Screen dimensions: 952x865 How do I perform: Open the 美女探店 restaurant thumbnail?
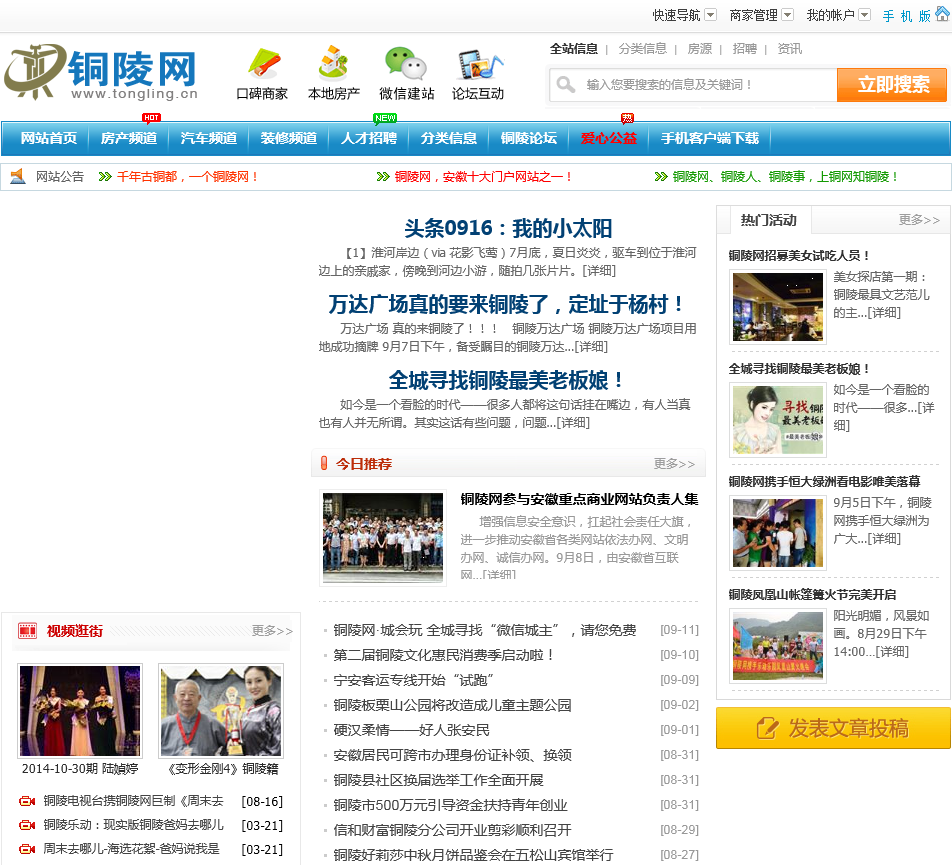click(x=778, y=307)
